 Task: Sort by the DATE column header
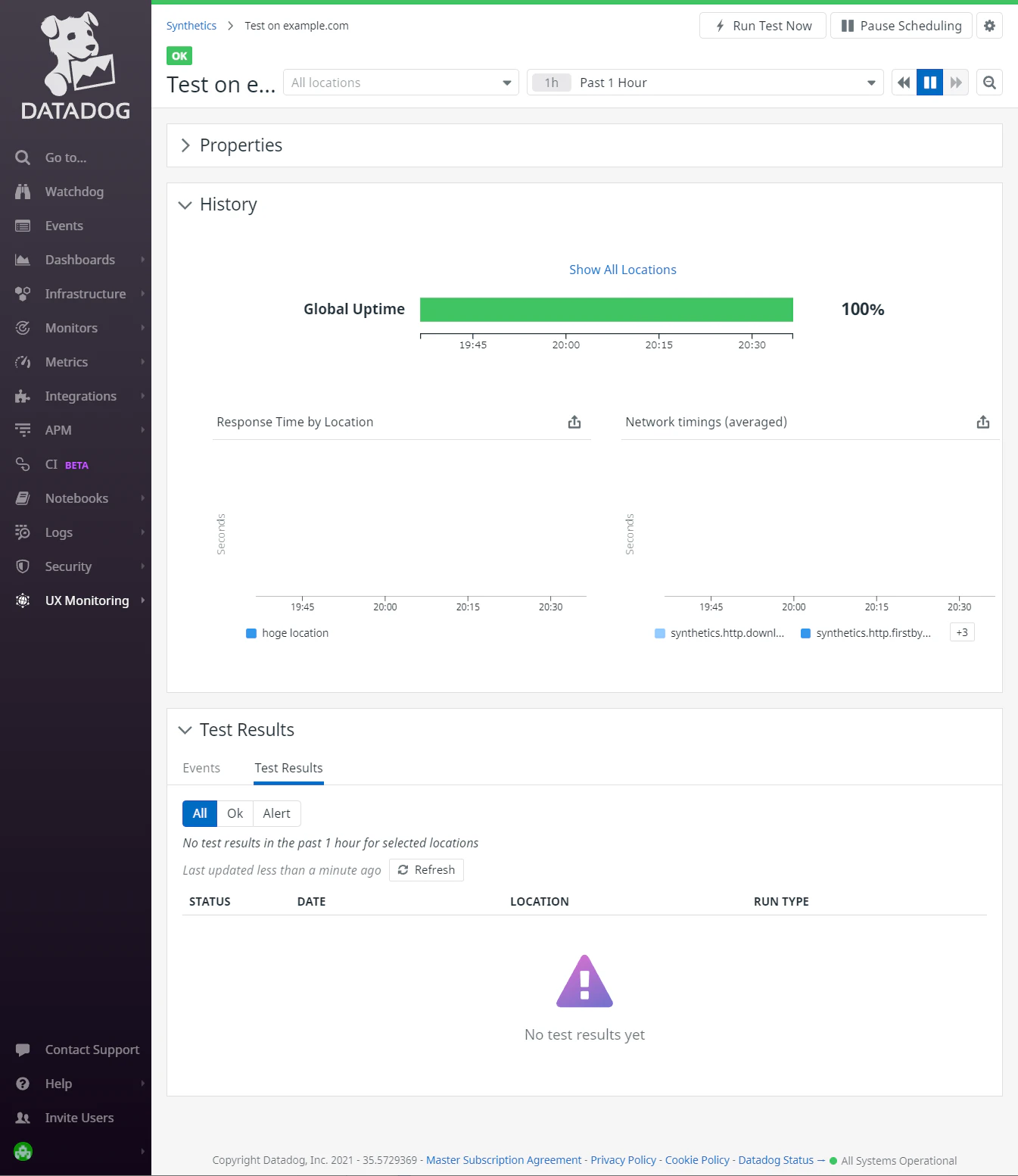tap(312, 902)
